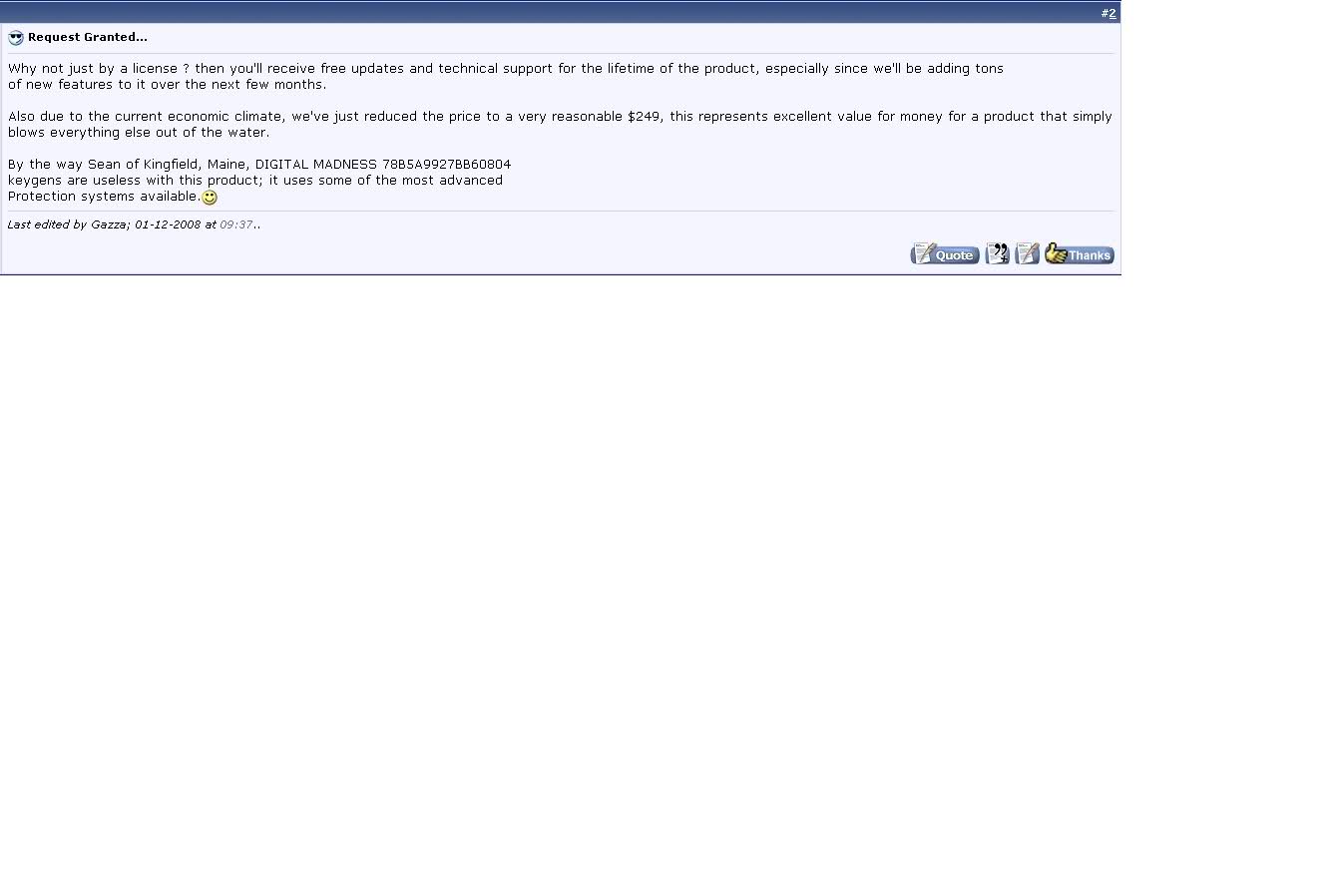Click the 'Last edited by Gazza' note

[67, 224]
